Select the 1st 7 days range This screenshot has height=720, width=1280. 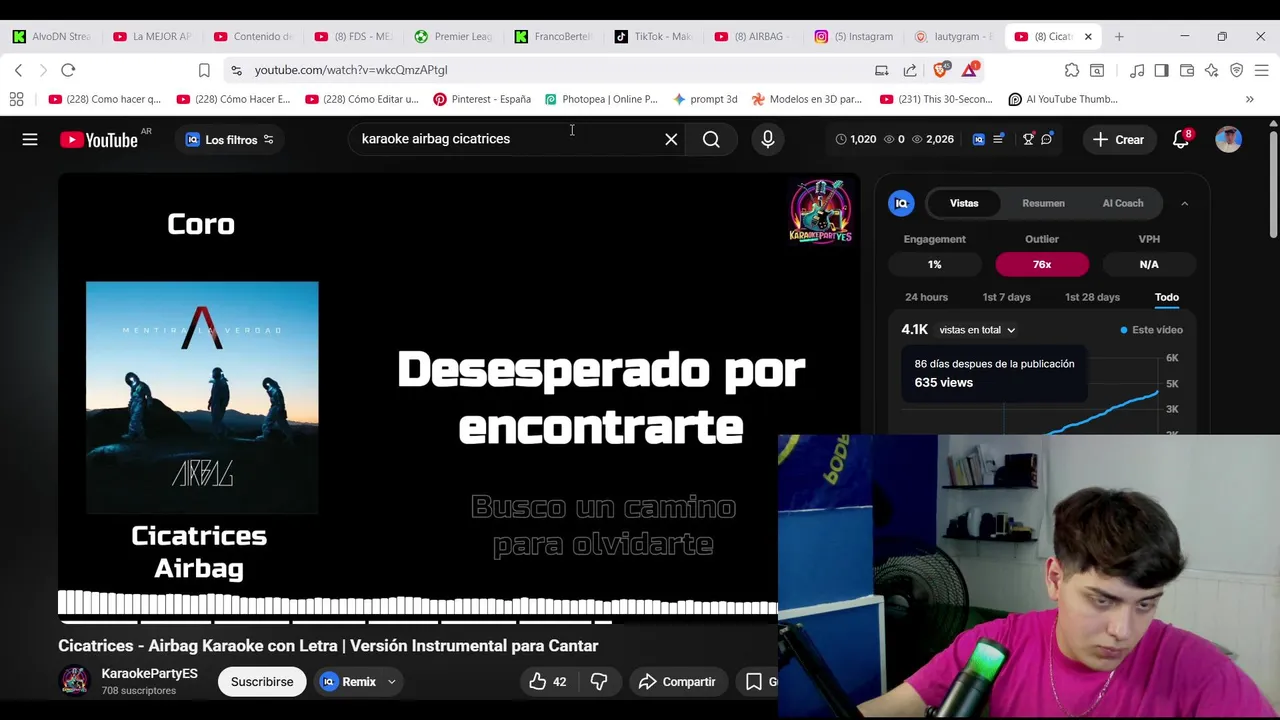(x=1006, y=297)
